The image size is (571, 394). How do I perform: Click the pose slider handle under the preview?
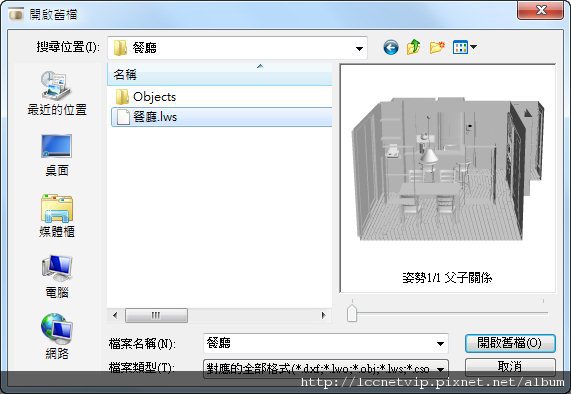pyautogui.click(x=352, y=313)
